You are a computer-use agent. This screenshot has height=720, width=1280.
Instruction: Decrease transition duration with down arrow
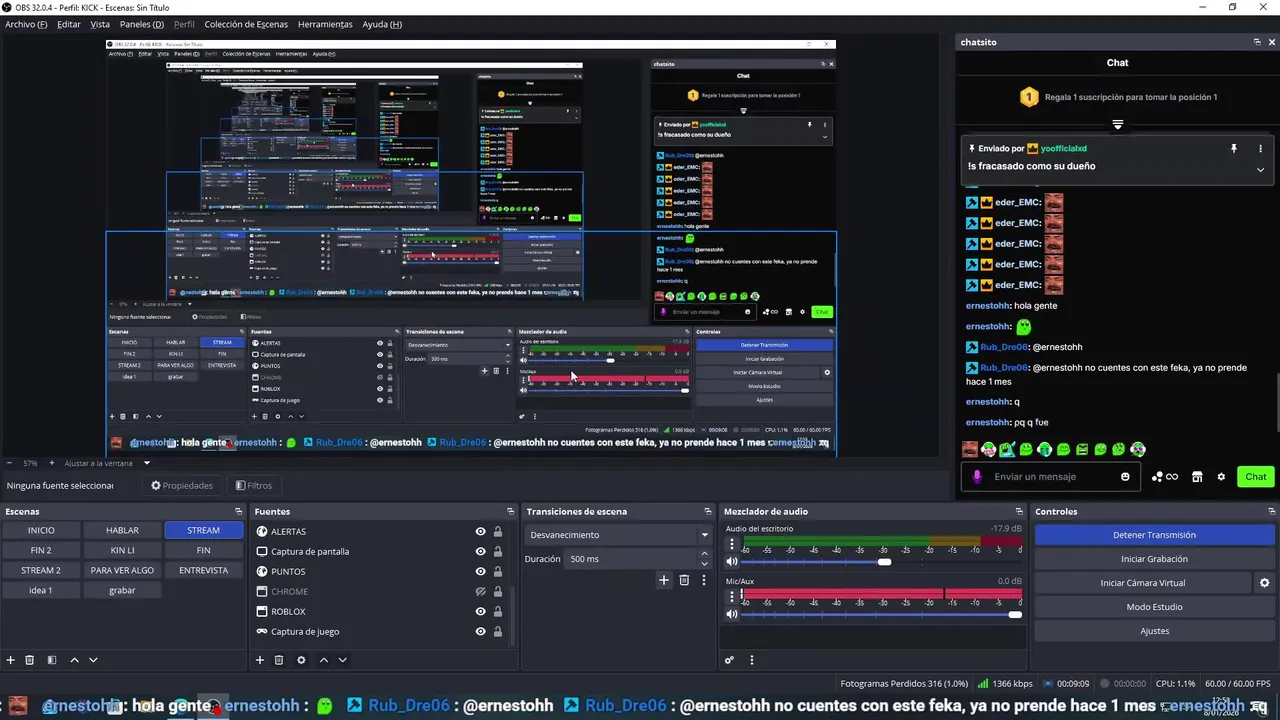point(704,564)
